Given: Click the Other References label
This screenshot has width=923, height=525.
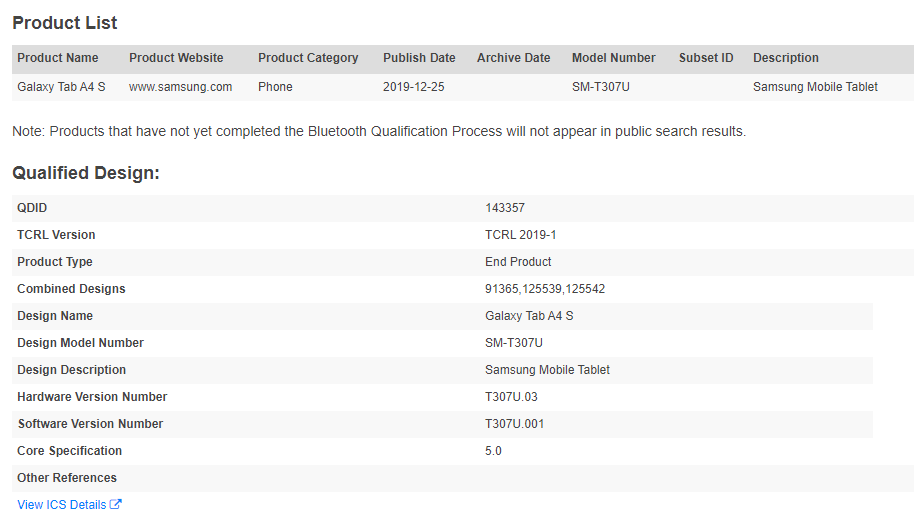Looking at the screenshot, I should 67,479.
